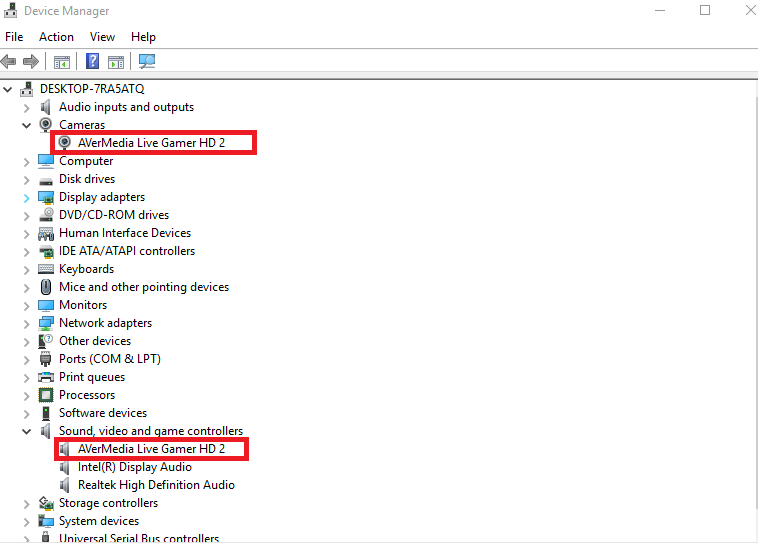758x543 pixels.
Task: Click the Display adapters icon
Action: pyautogui.click(x=46, y=197)
